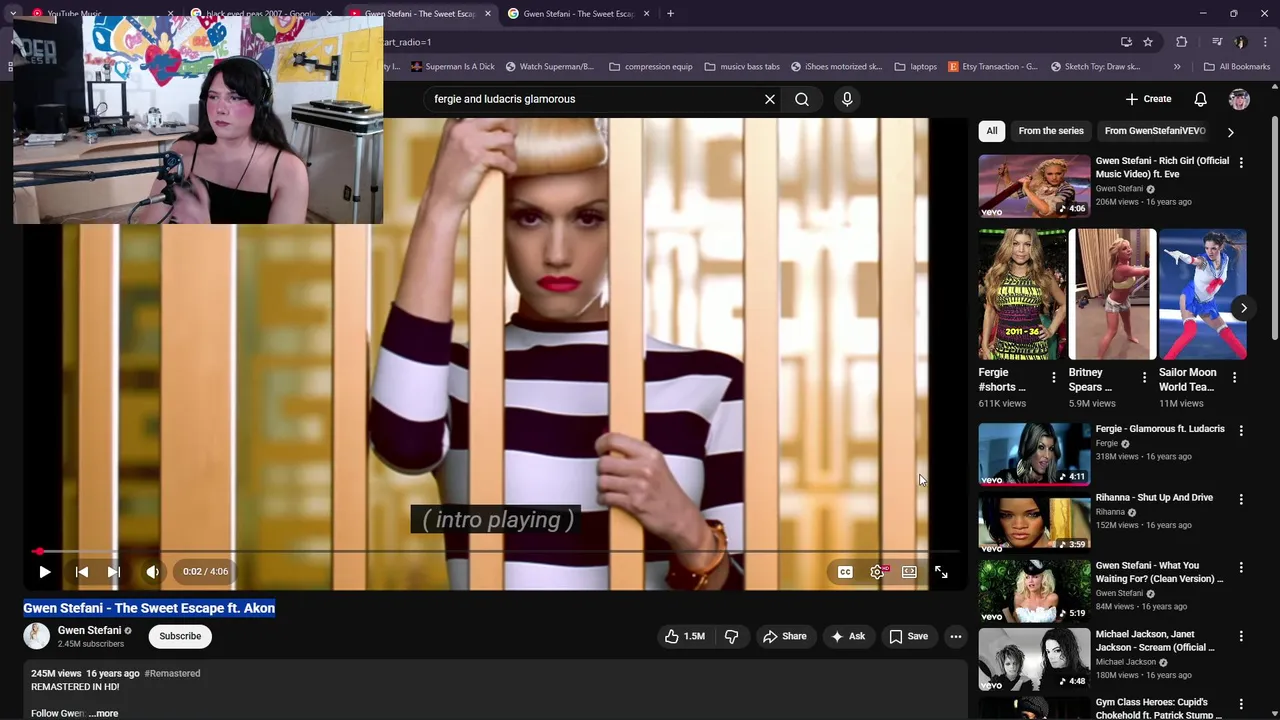1280x720 pixels.
Task: Skip to previous video button
Action: (x=82, y=572)
